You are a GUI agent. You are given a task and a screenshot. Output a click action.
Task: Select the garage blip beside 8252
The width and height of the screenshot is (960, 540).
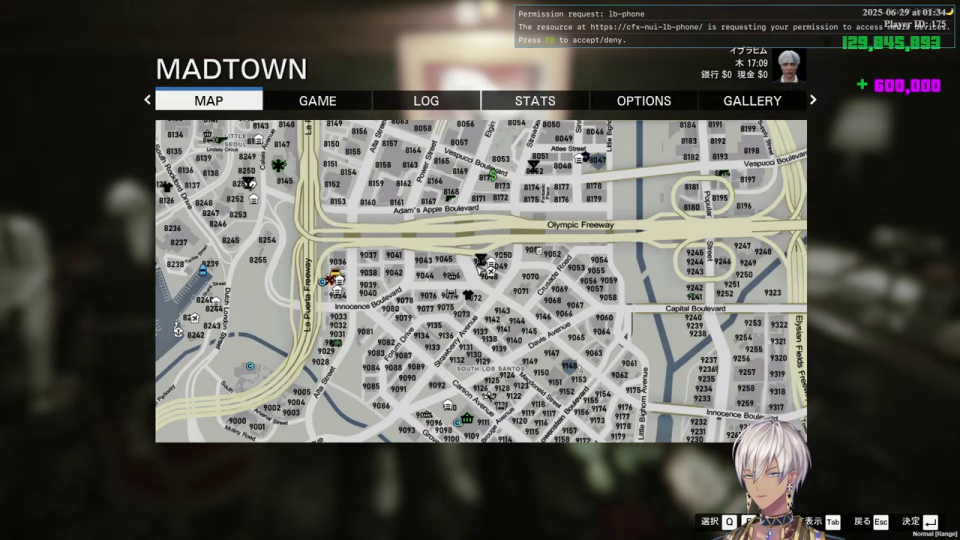[x=253, y=198]
